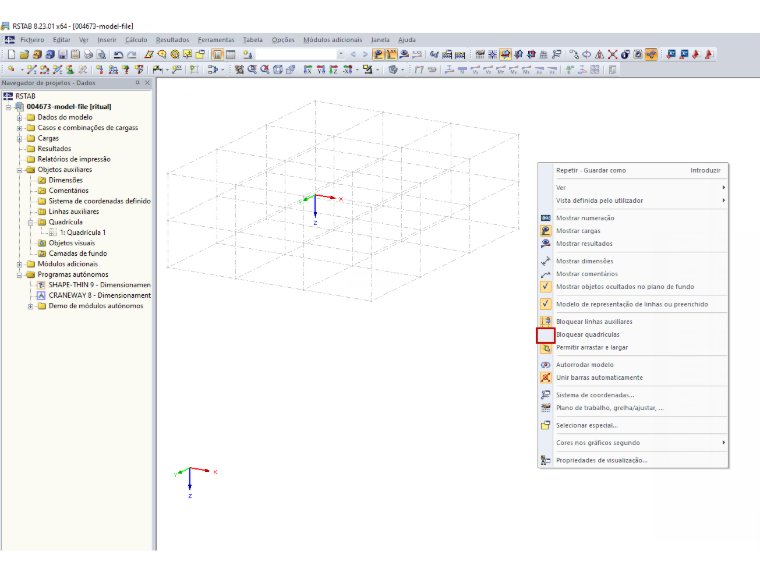Collapse the Quadrícula tree node
Screen dimensions: 760x570
click(30, 222)
